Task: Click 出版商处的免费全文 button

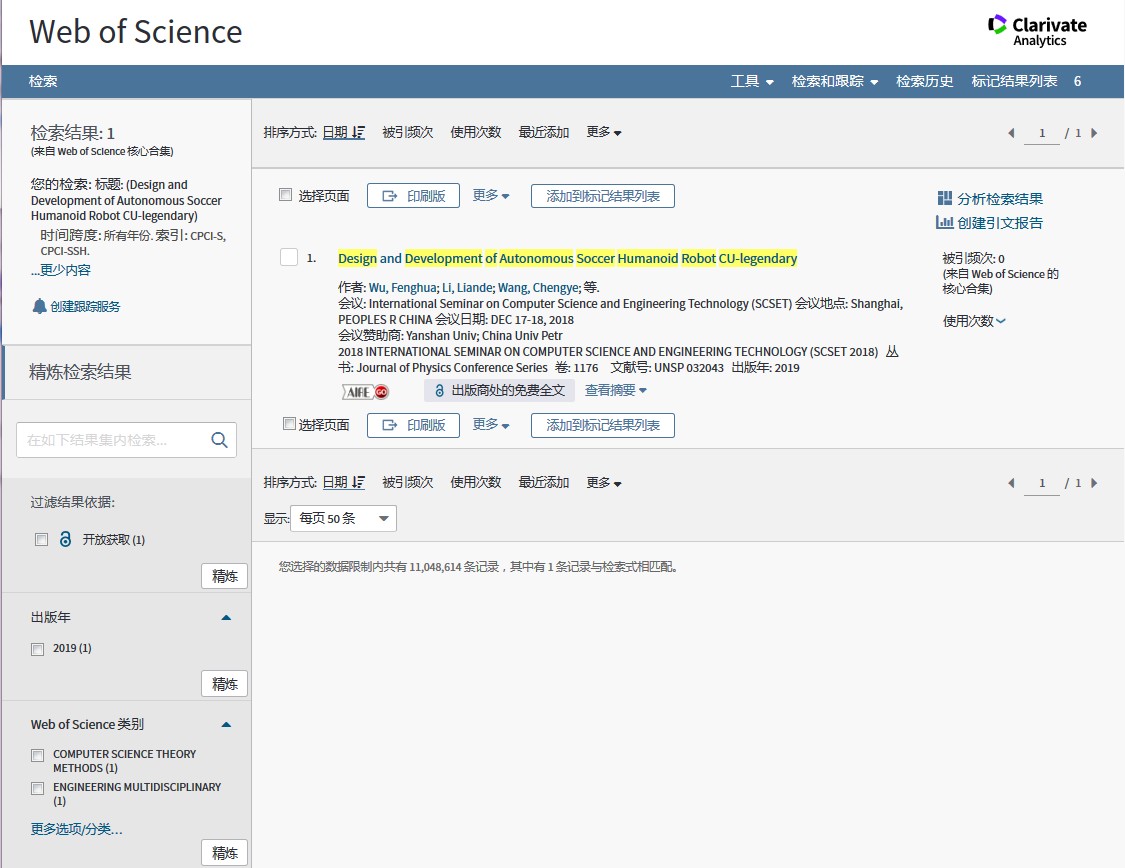Action: [499, 390]
